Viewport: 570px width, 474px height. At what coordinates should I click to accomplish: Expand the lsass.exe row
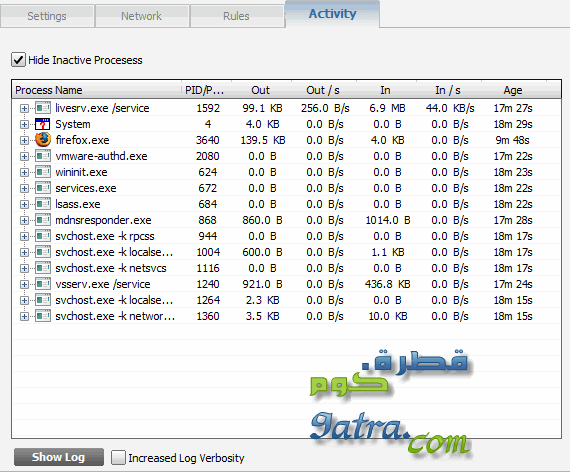(24, 204)
